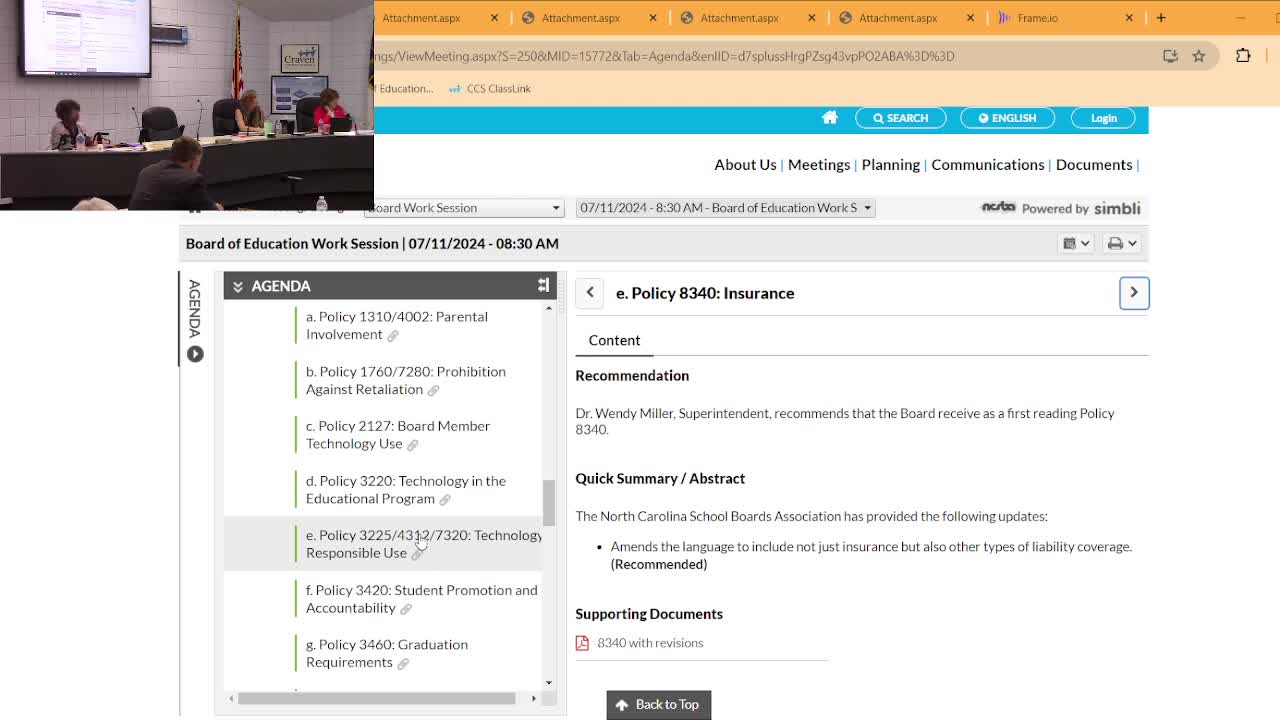This screenshot has width=1280, height=720.
Task: Open the meeting date dropdown
Action: coord(725,208)
